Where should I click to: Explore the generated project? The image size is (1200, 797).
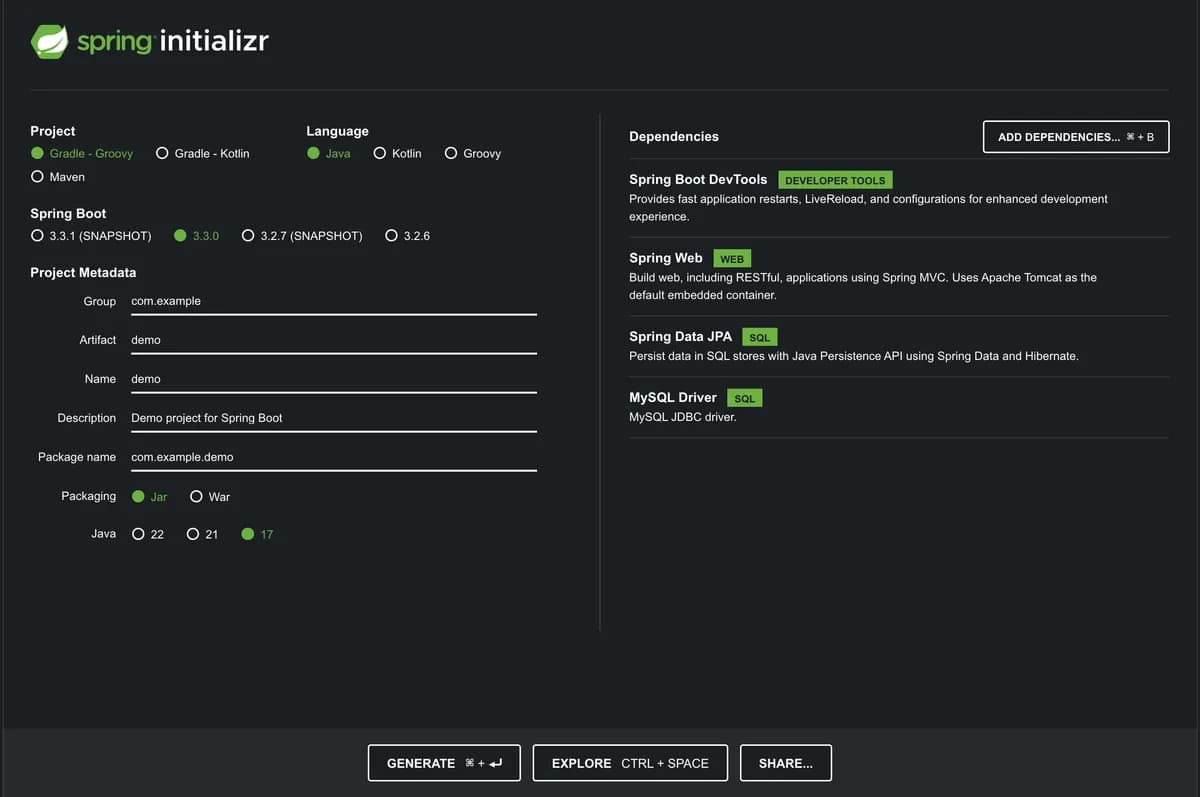pyautogui.click(x=630, y=763)
